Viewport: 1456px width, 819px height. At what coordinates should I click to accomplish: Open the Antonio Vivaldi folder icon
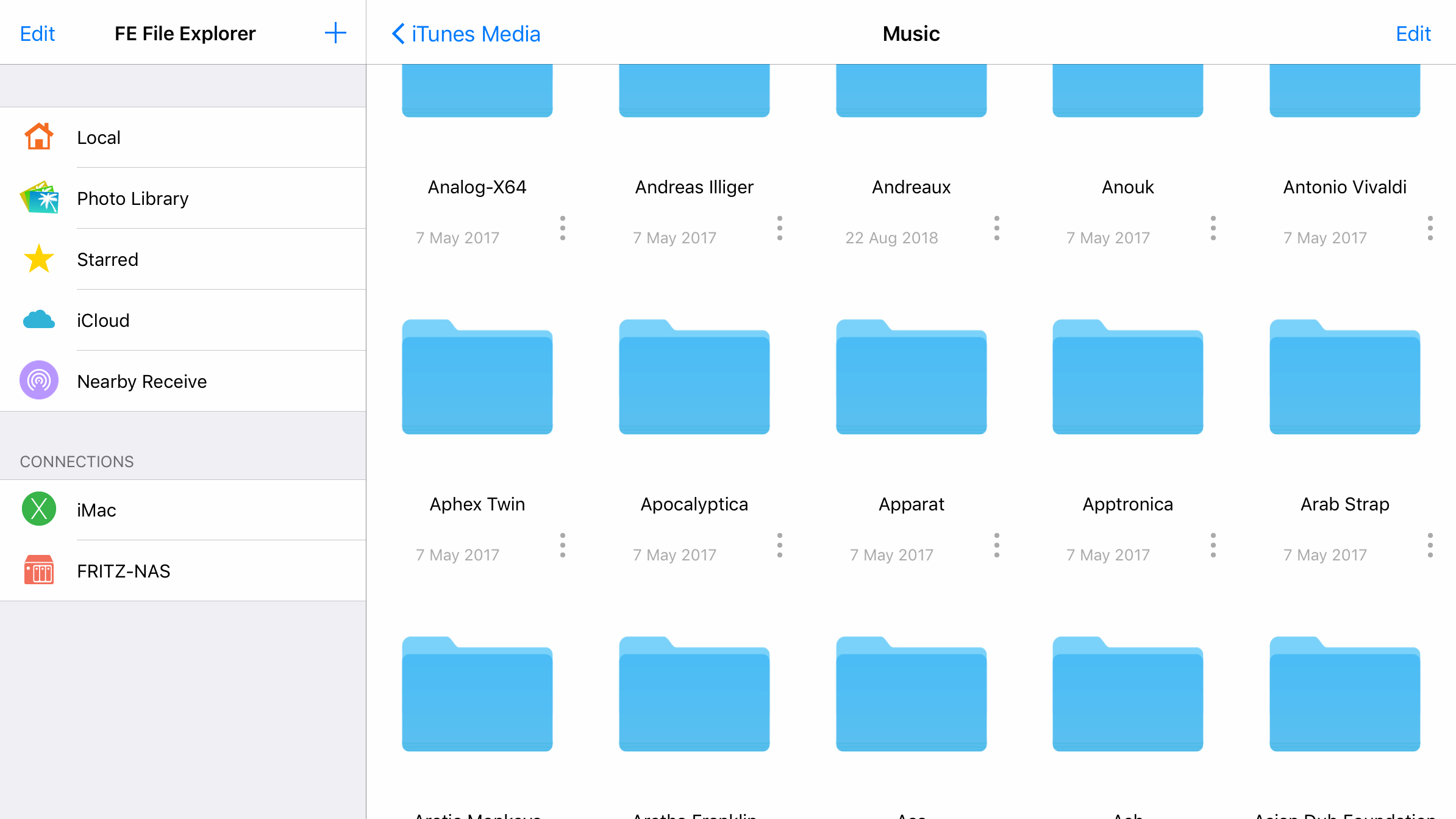[1345, 90]
